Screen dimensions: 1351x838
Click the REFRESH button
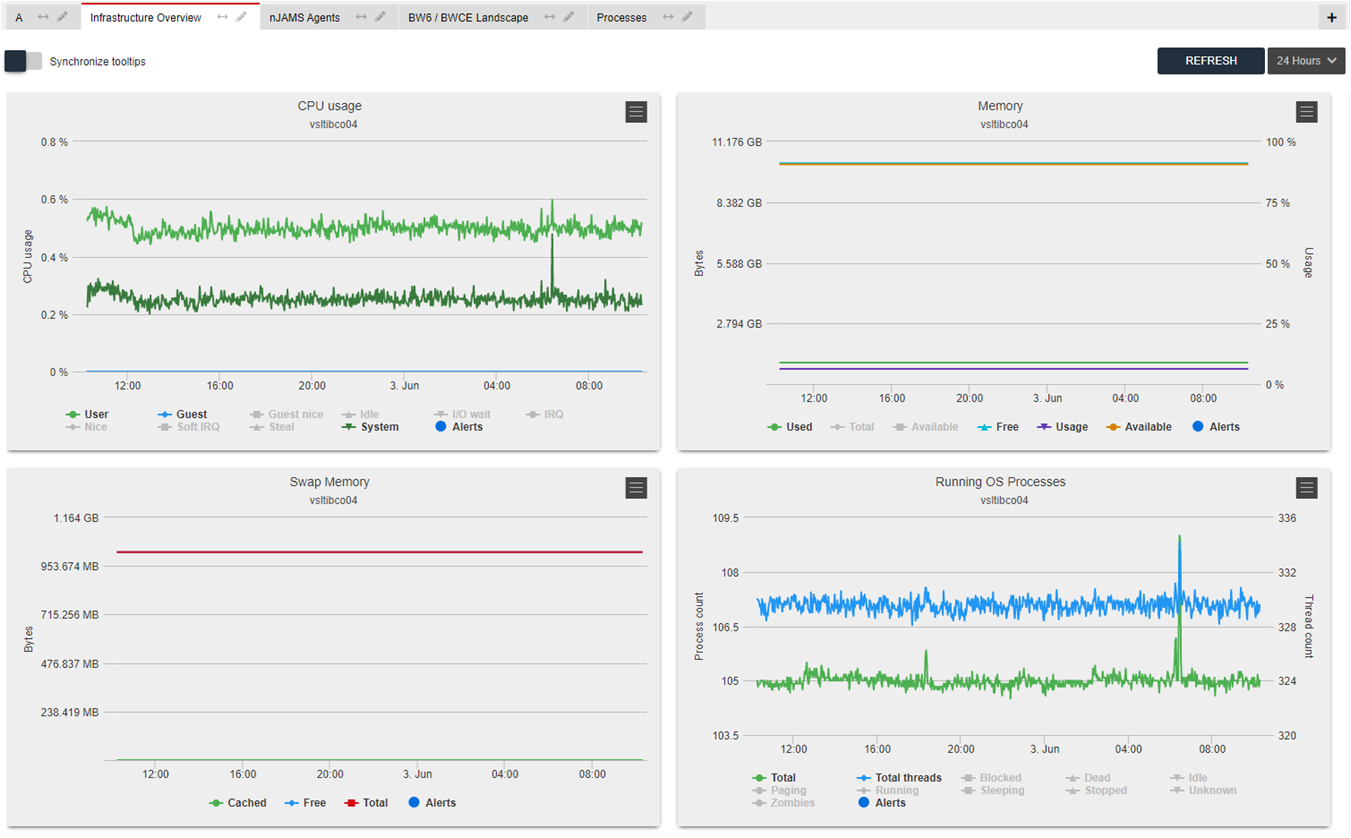point(1211,61)
